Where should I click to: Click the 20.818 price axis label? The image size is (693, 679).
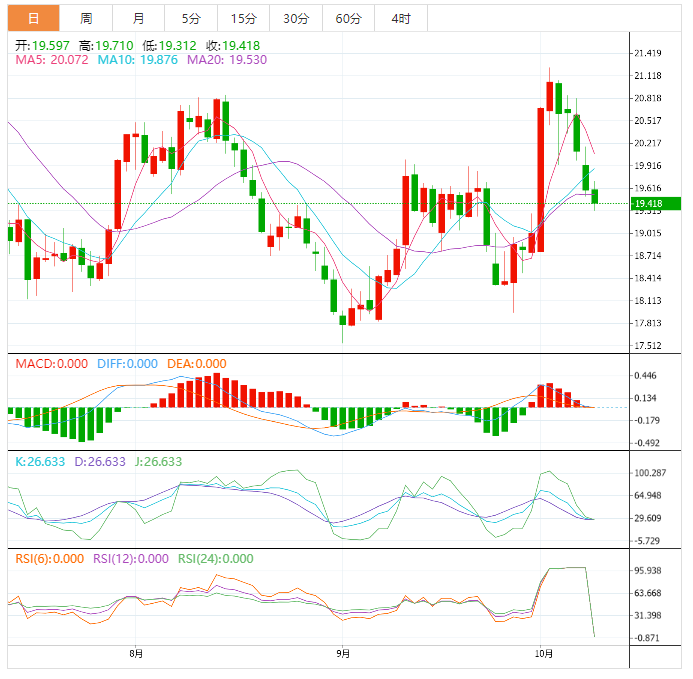click(x=648, y=98)
